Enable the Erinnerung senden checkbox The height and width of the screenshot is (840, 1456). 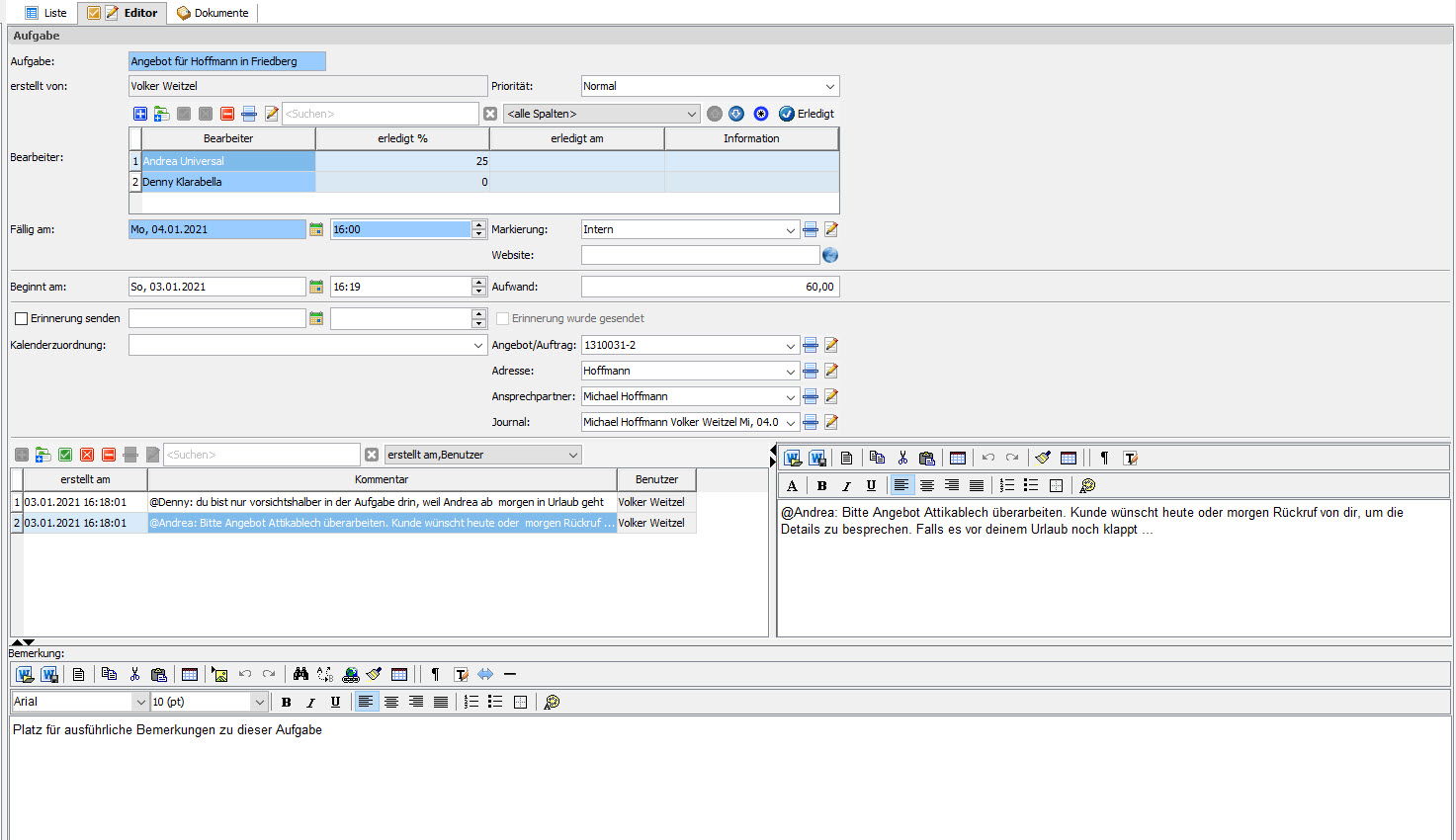pyautogui.click(x=21, y=318)
